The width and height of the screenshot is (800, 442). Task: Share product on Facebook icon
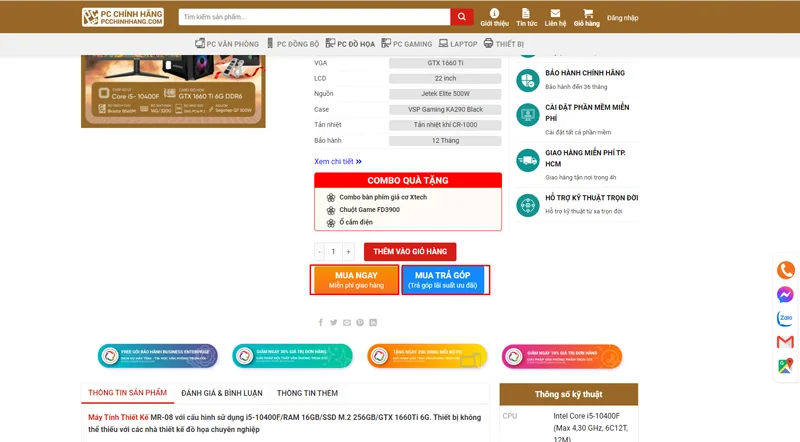321,323
